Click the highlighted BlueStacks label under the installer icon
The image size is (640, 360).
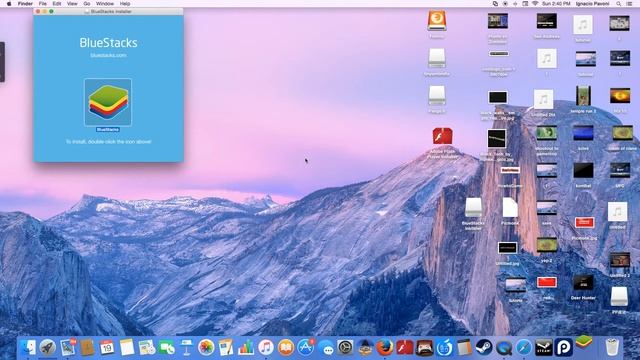coord(108,130)
